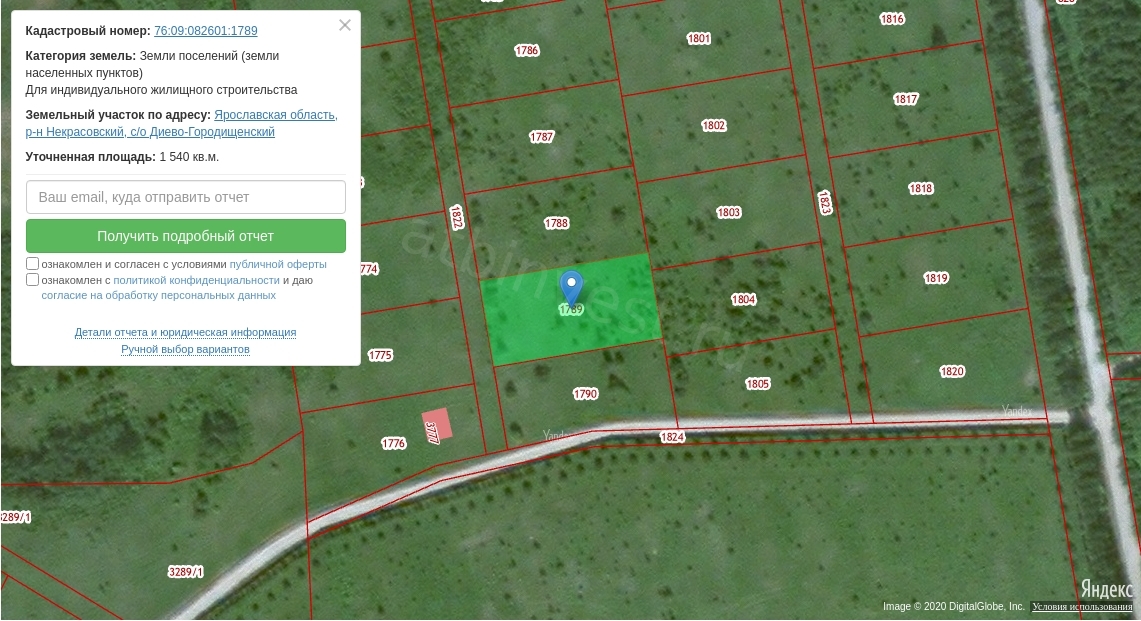Select parcel label 1790 on map
This screenshot has width=1141, height=621.
coord(585,394)
